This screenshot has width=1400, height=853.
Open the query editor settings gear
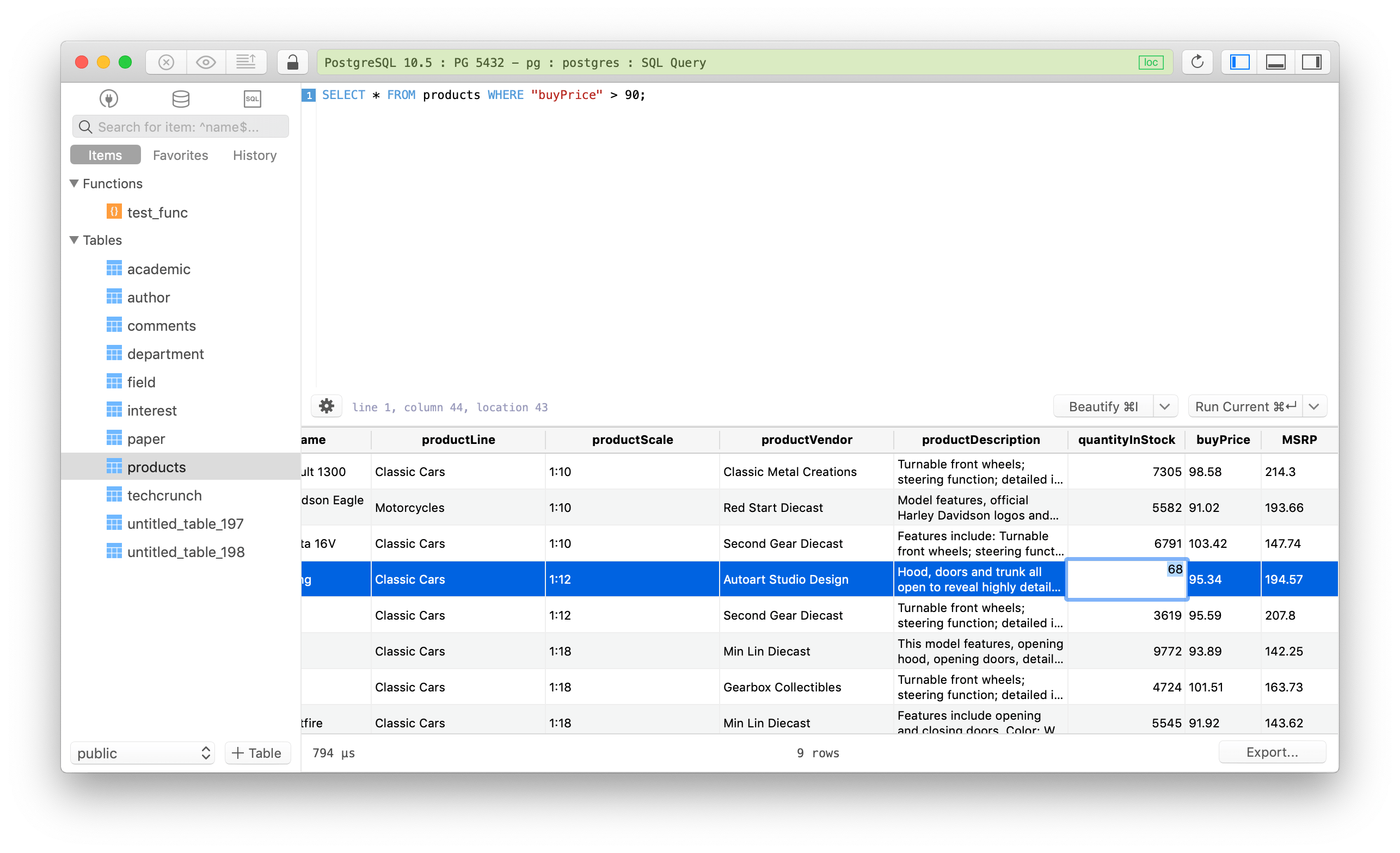coord(327,406)
